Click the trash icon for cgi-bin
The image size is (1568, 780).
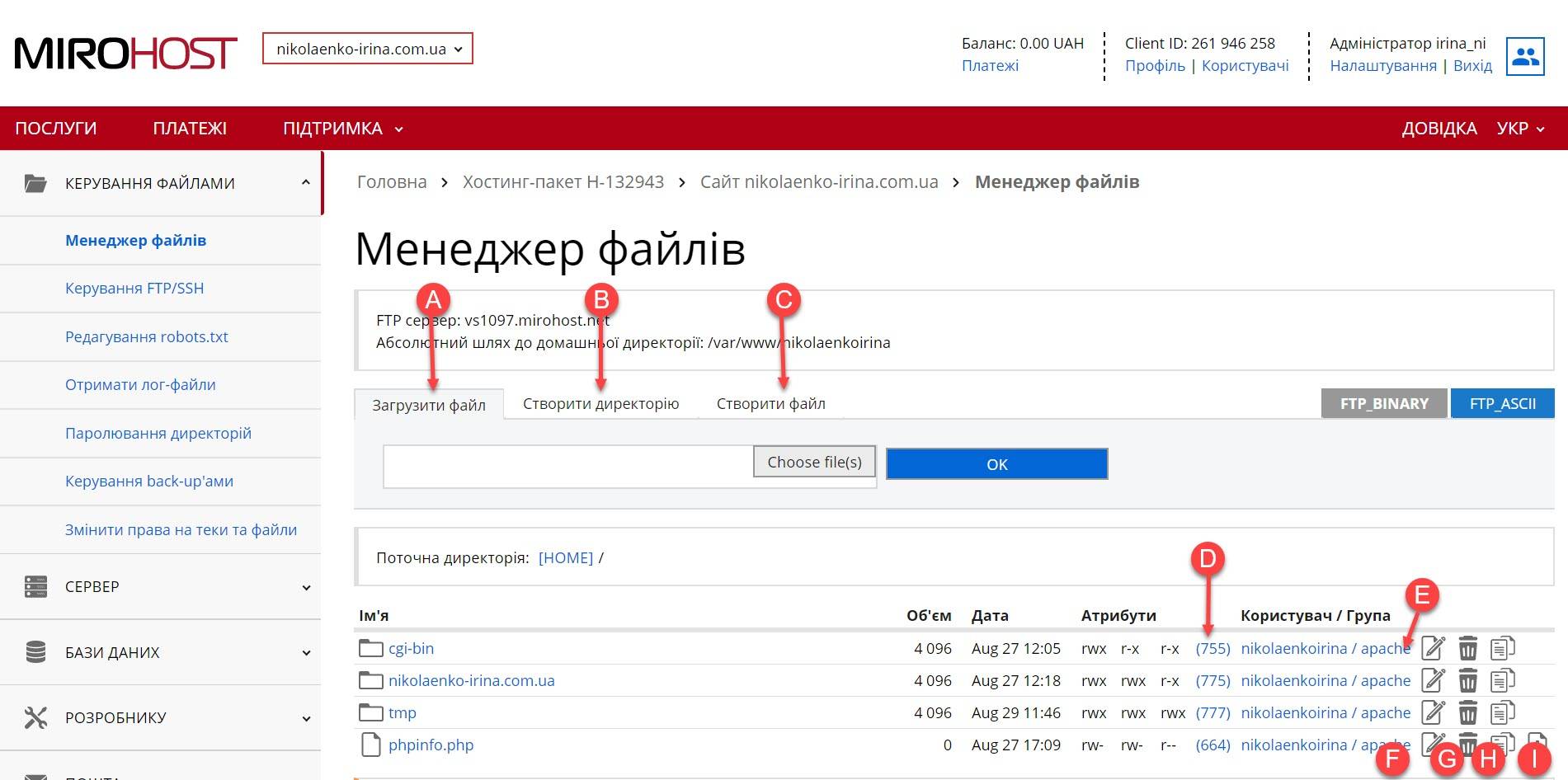click(1468, 648)
